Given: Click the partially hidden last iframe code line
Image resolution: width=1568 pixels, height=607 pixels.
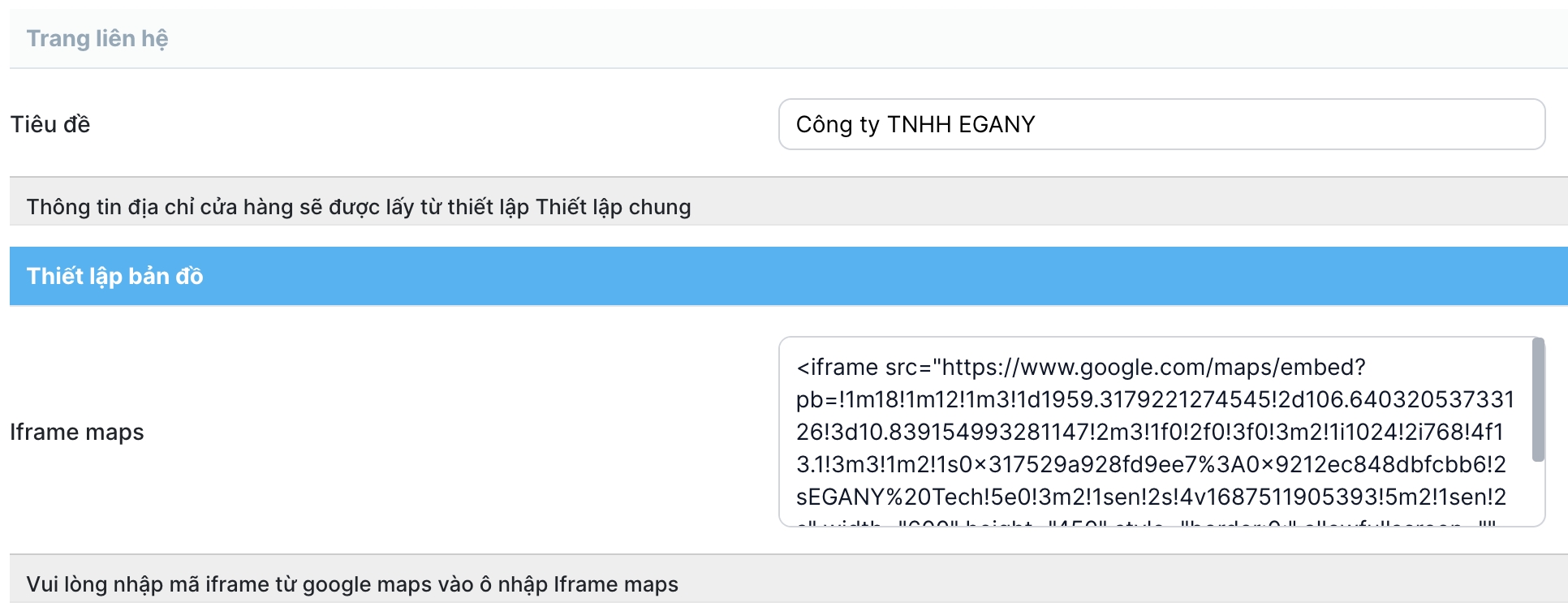Looking at the screenshot, I should click(1144, 523).
